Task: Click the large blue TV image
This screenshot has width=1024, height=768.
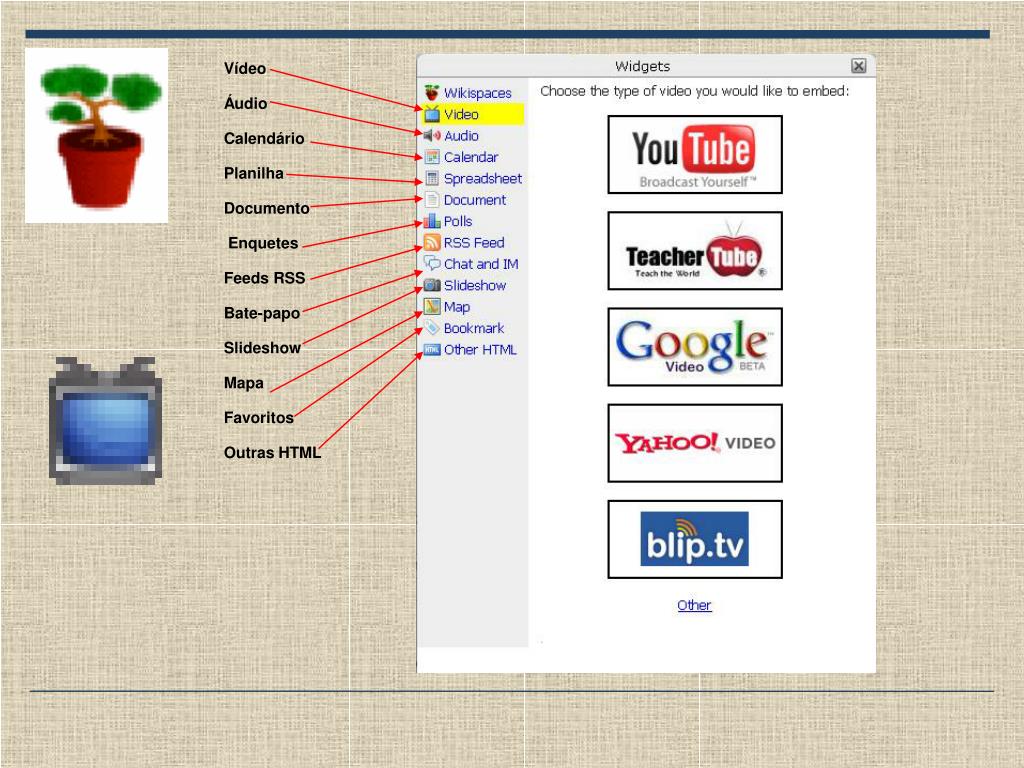Action: [x=105, y=421]
